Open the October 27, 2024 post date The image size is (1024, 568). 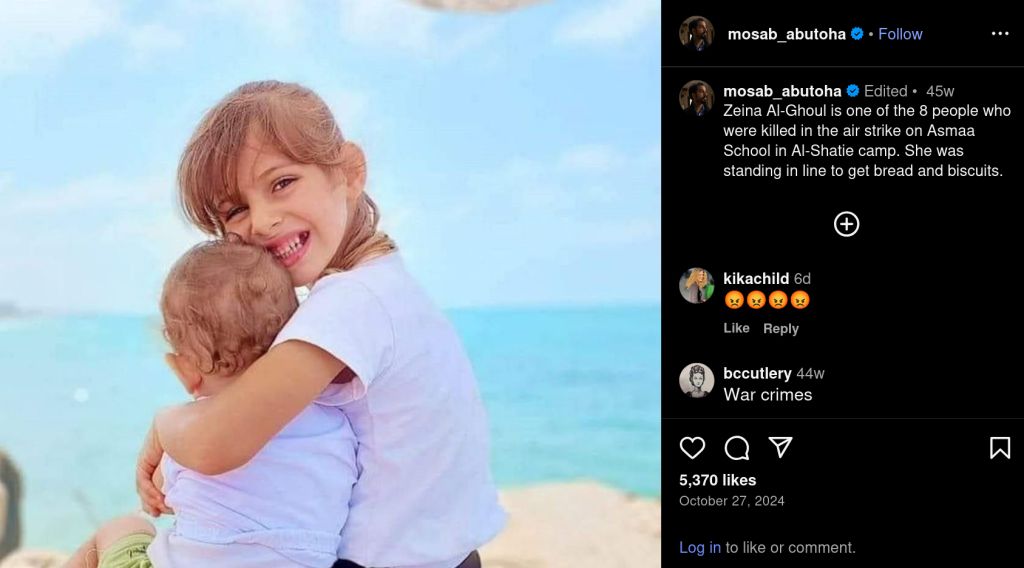[x=731, y=501]
